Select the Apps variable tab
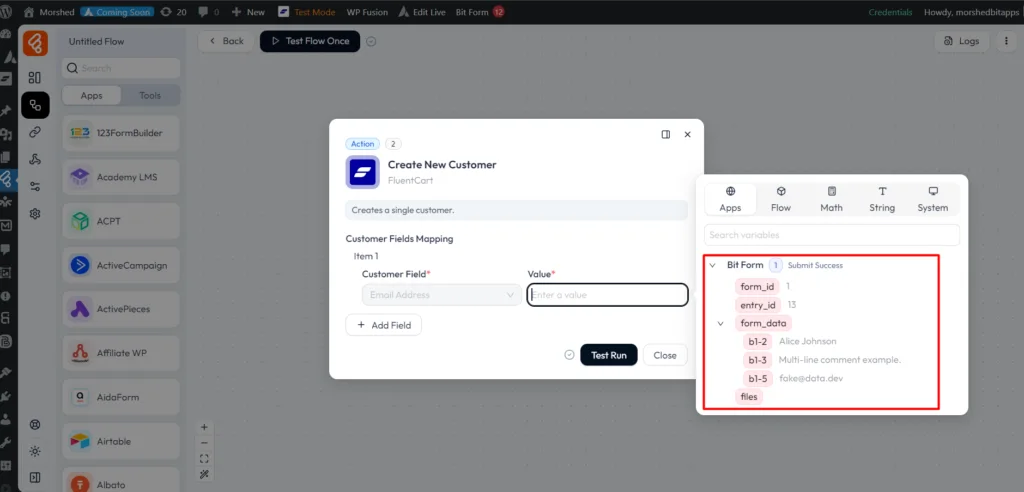Viewport: 1024px width, 492px height. pyautogui.click(x=730, y=199)
